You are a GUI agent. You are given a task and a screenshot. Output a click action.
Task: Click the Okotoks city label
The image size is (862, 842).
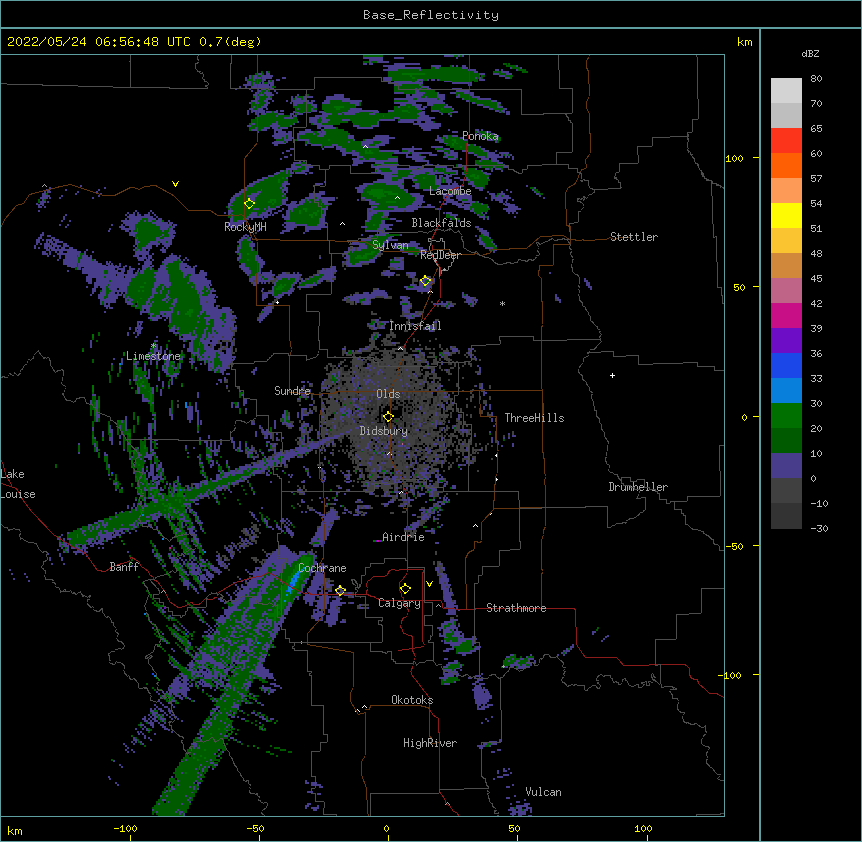click(412, 700)
